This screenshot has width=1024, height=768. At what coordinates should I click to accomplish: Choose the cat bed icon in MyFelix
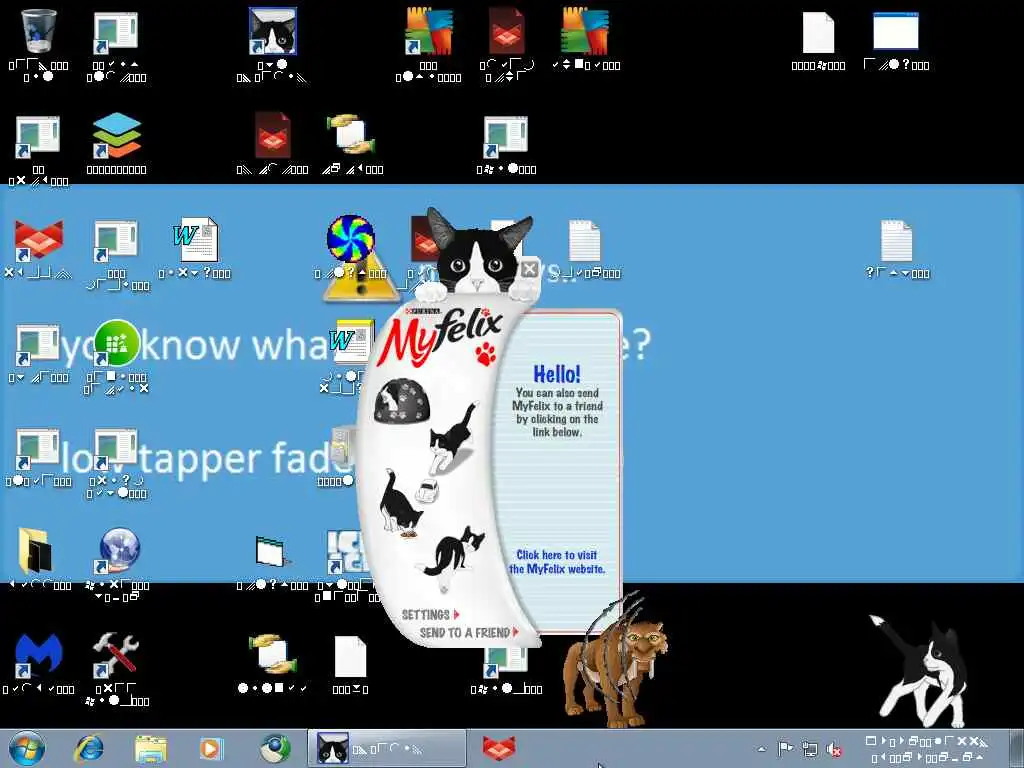(401, 401)
